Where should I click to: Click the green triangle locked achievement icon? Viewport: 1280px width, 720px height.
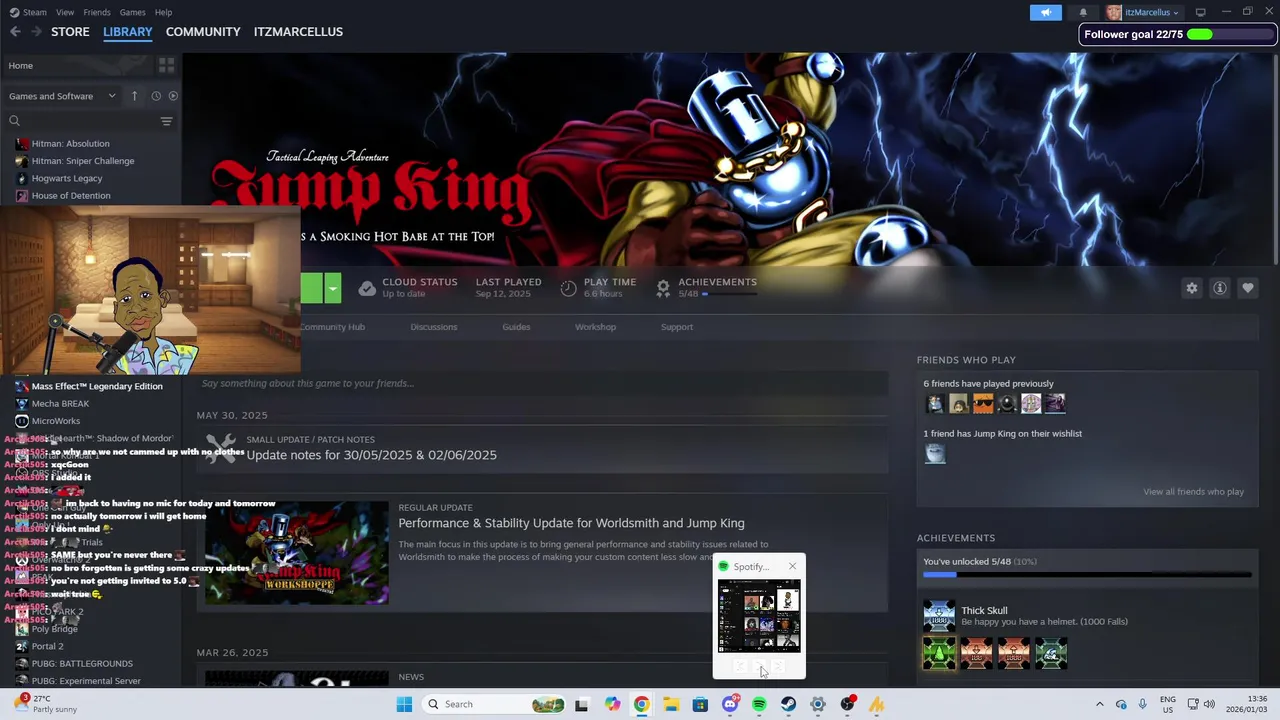tap(939, 653)
